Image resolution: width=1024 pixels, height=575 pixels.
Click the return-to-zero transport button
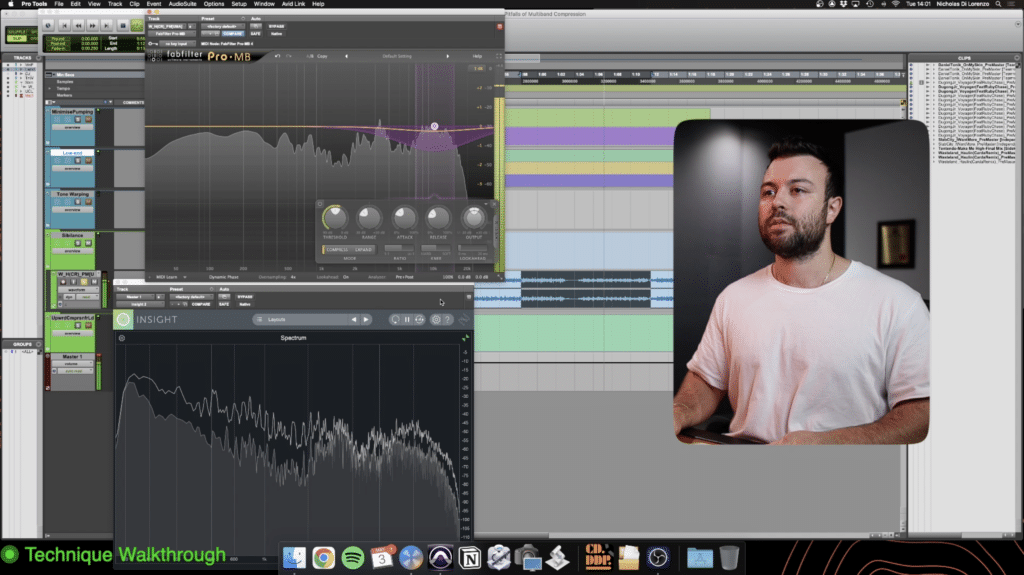tap(64, 25)
